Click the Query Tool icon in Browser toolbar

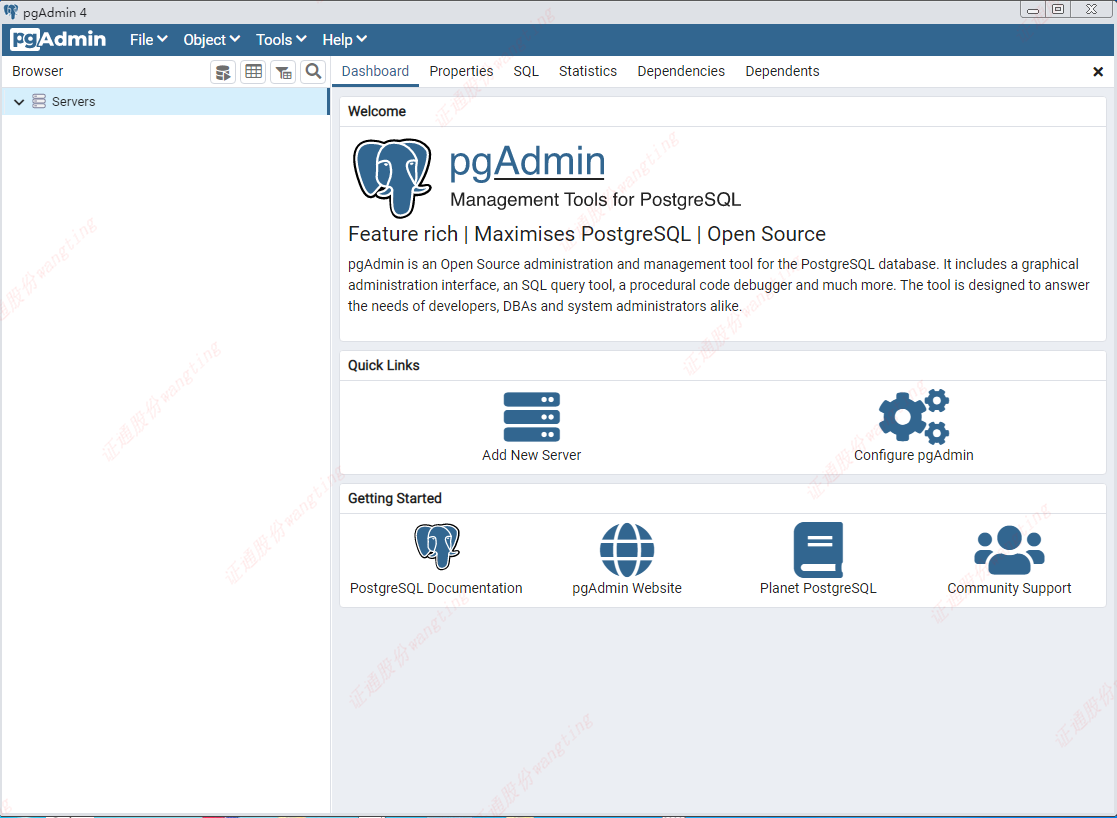223,72
